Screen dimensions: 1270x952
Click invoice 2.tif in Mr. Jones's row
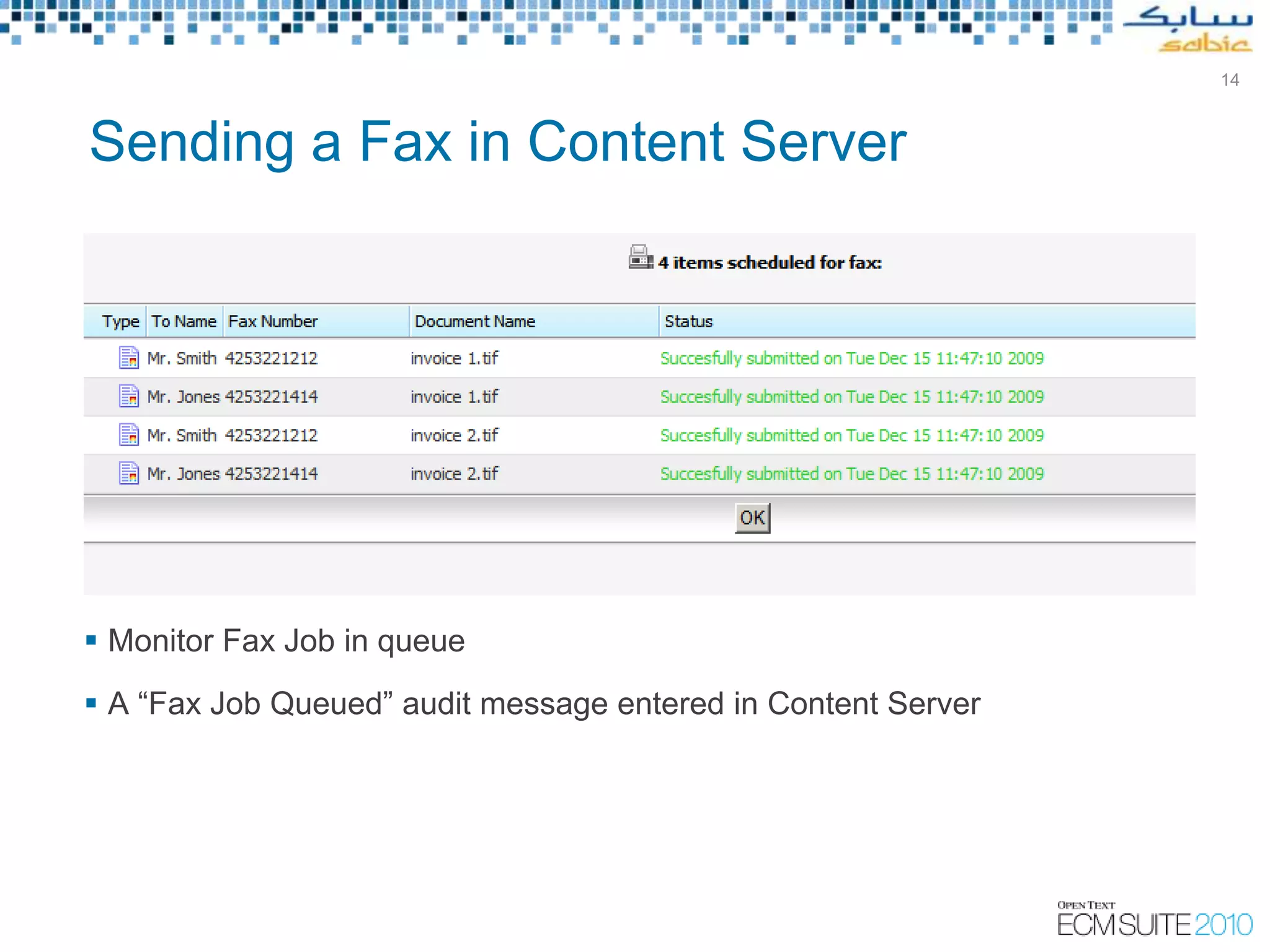[454, 474]
